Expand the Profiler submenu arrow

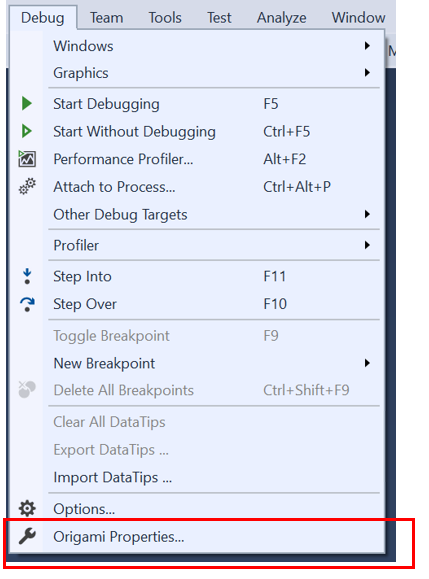tap(367, 245)
